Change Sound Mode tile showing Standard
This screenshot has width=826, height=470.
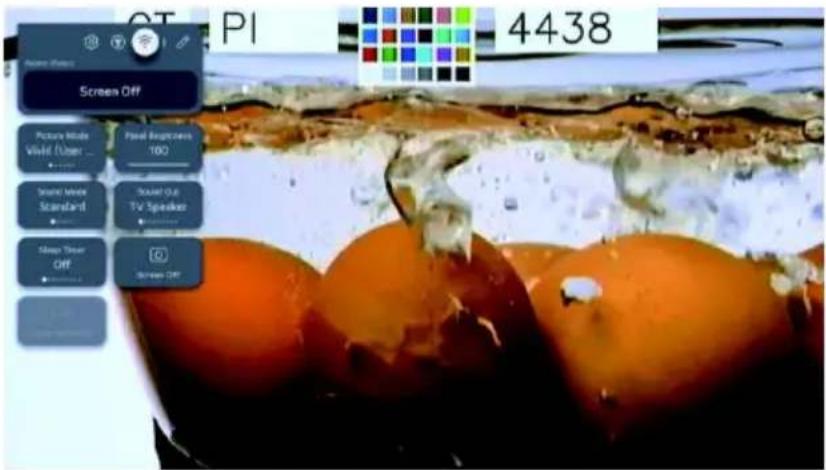[x=62, y=205]
